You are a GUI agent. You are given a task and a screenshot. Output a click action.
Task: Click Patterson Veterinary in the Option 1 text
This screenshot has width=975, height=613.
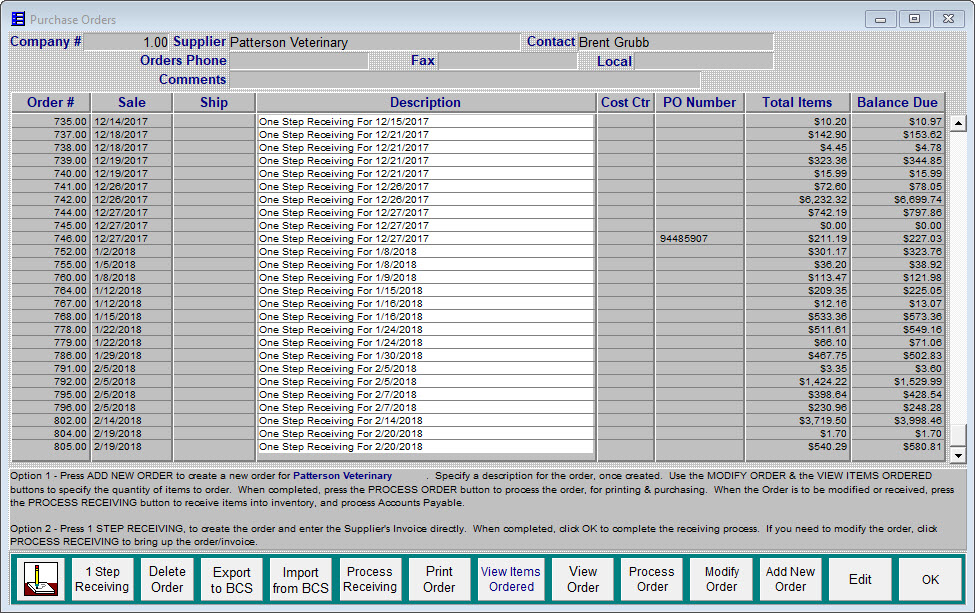(343, 476)
